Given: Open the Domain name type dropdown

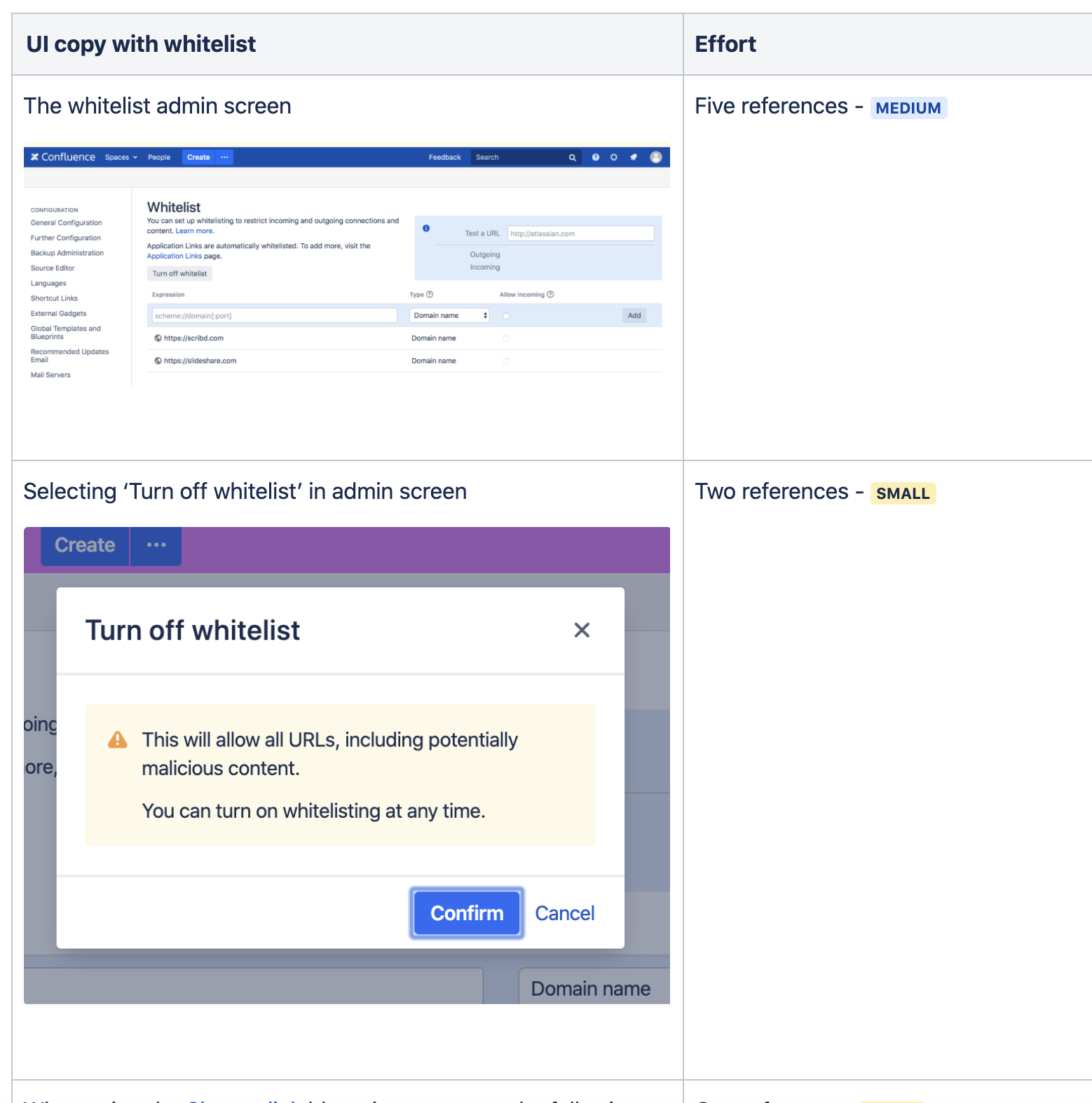Looking at the screenshot, I should point(449,315).
